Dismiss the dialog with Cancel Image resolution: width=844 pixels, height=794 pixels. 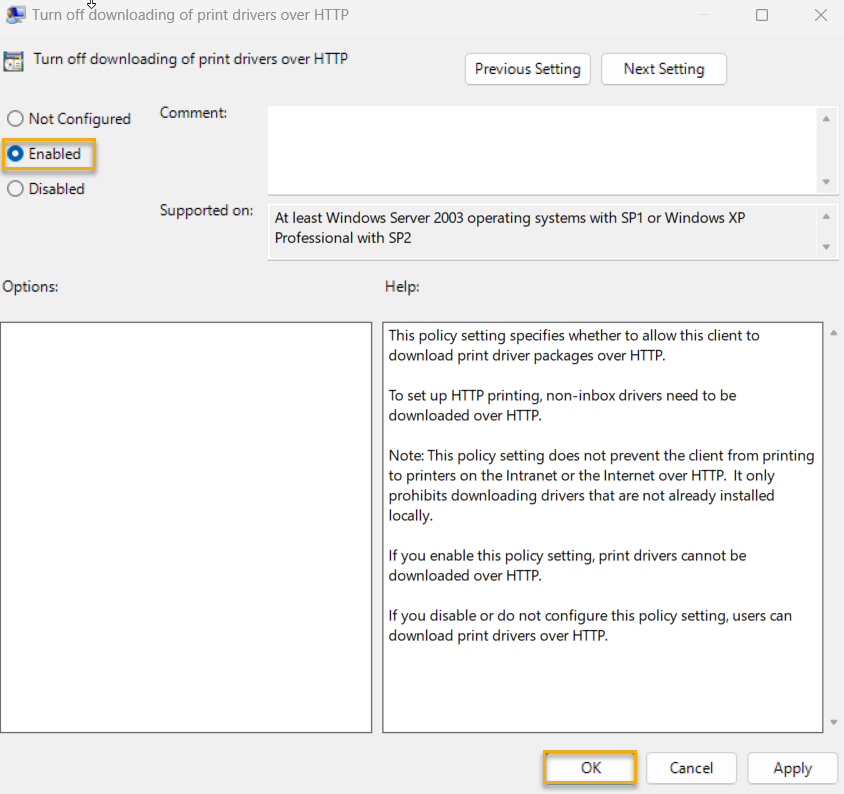691,768
